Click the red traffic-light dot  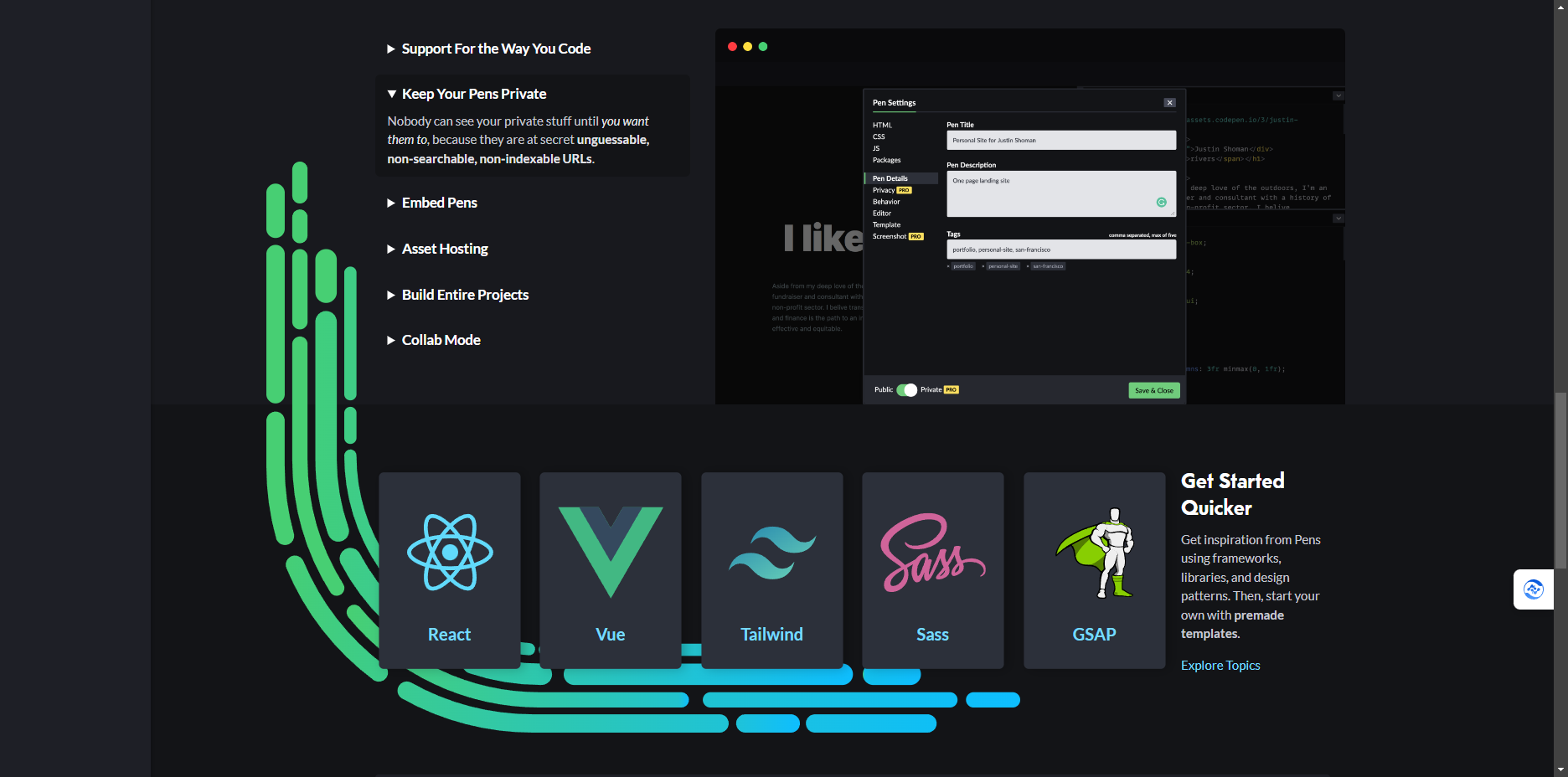732,46
